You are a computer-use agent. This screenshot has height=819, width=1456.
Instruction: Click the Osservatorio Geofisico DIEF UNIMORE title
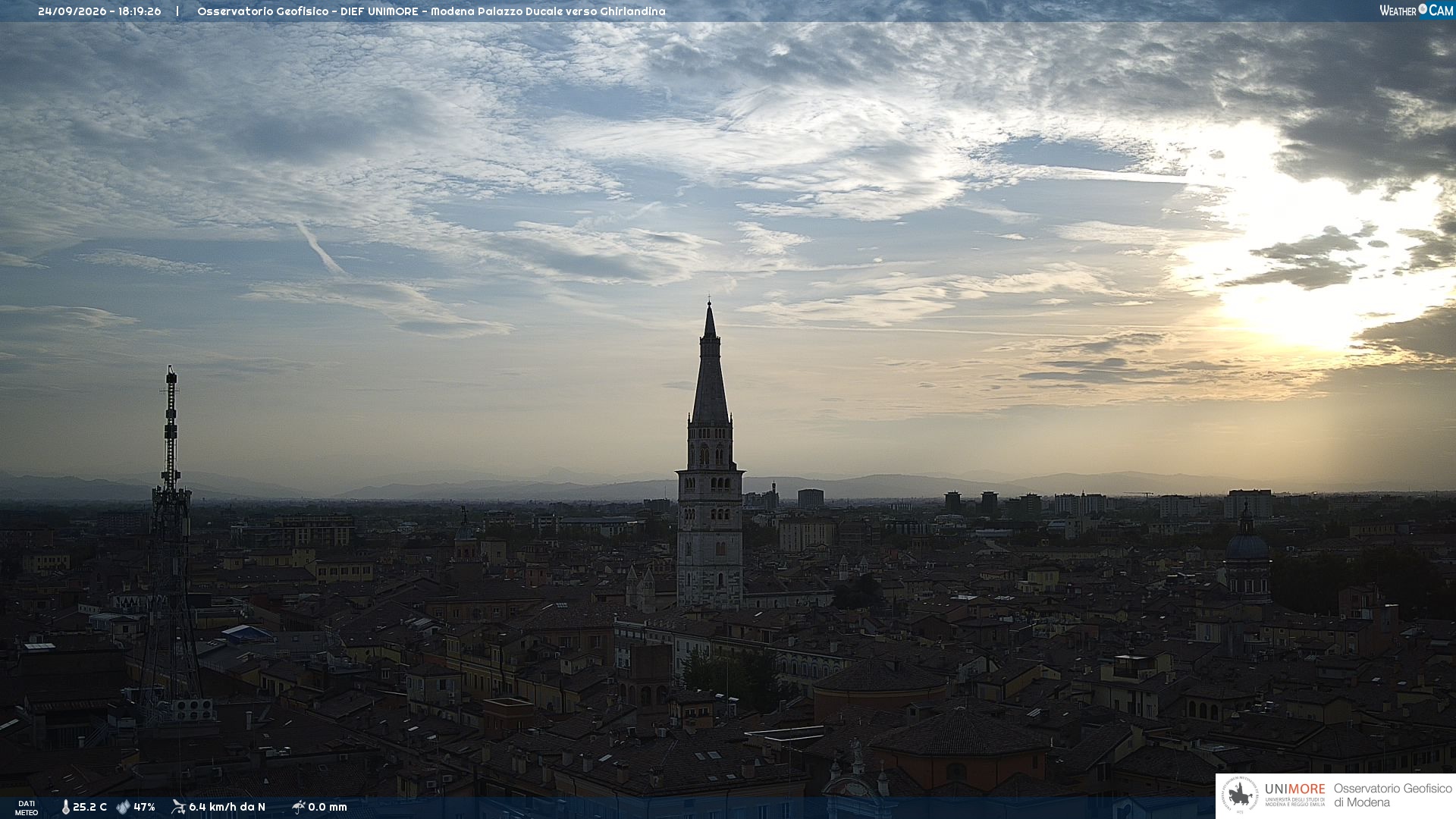431,11
